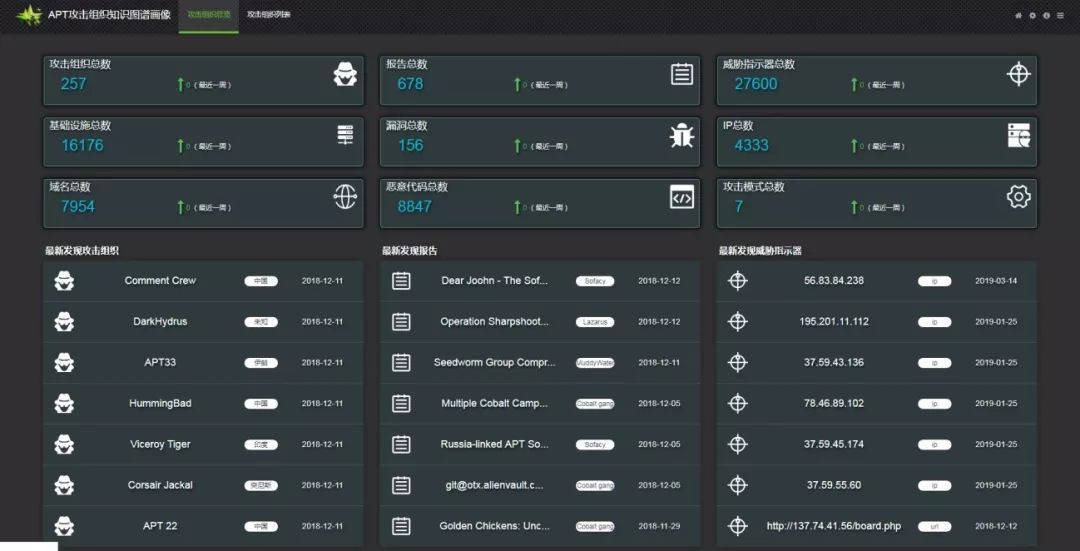Click the home icon in the top bar
Image resolution: width=1080 pixels, height=551 pixels.
[x=1018, y=16]
